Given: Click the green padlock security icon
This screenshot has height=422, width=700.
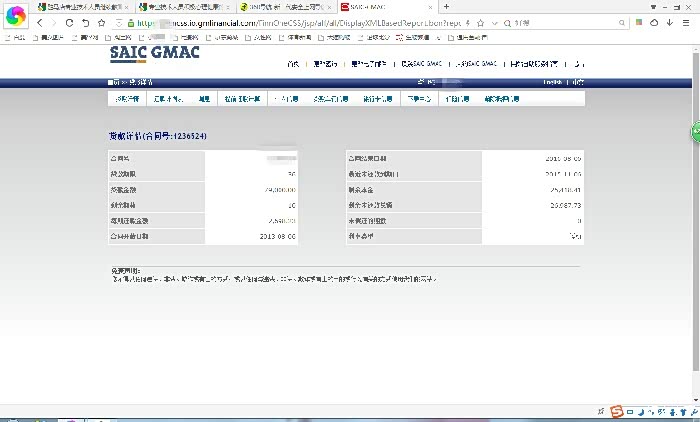Looking at the screenshot, I should click(x=131, y=23).
